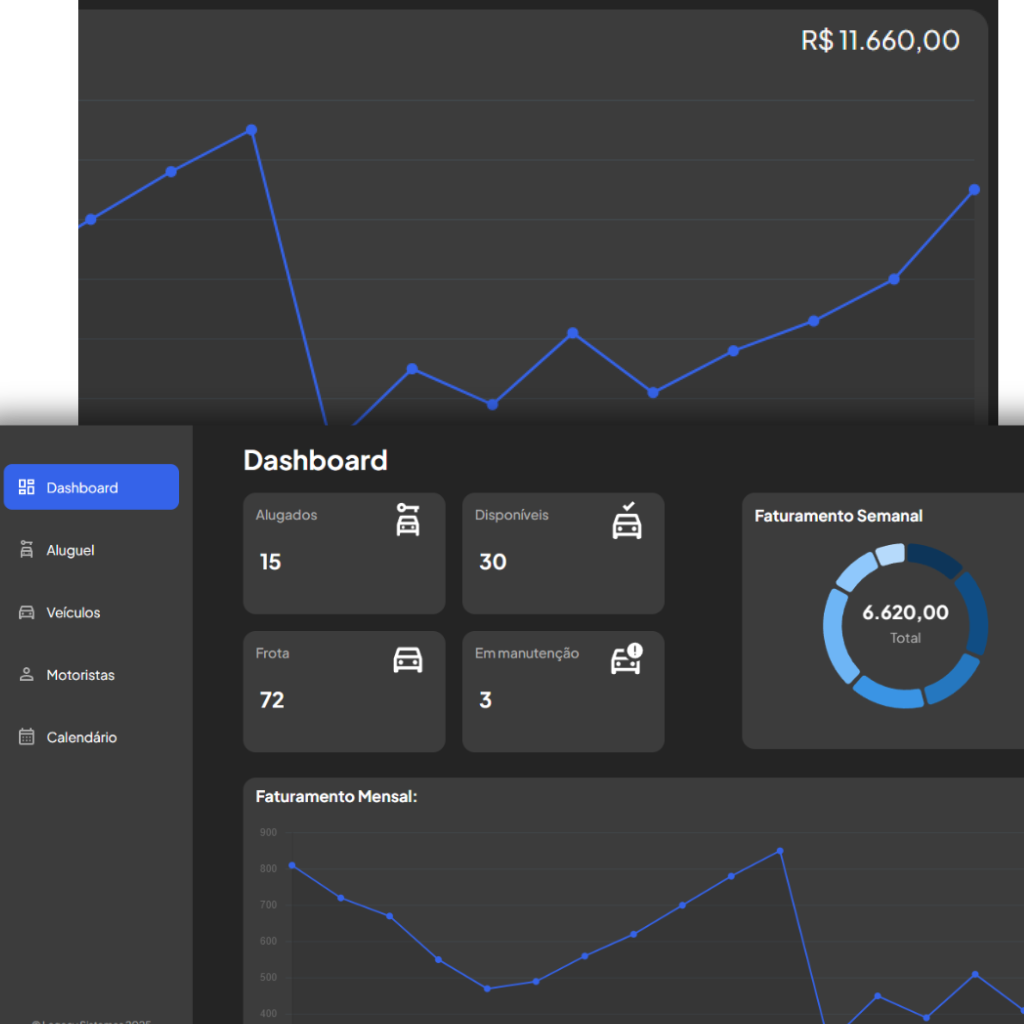Click the first data point in Faturamento Mensal chart

click(292, 865)
